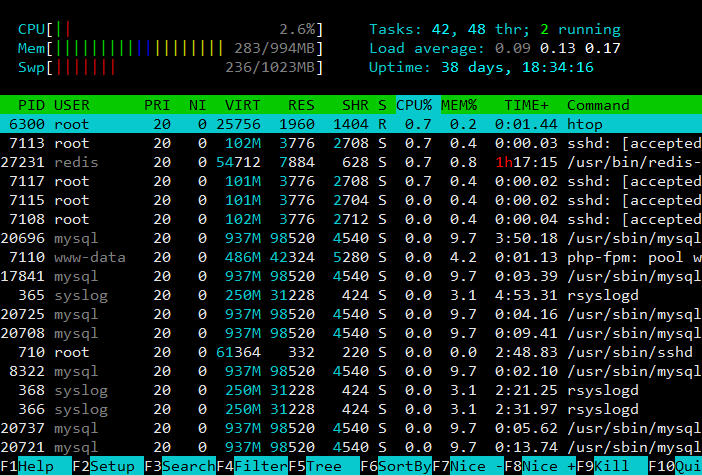Click the TIME+ column header
Viewport: 702px width, 476px height.
pyautogui.click(x=526, y=105)
